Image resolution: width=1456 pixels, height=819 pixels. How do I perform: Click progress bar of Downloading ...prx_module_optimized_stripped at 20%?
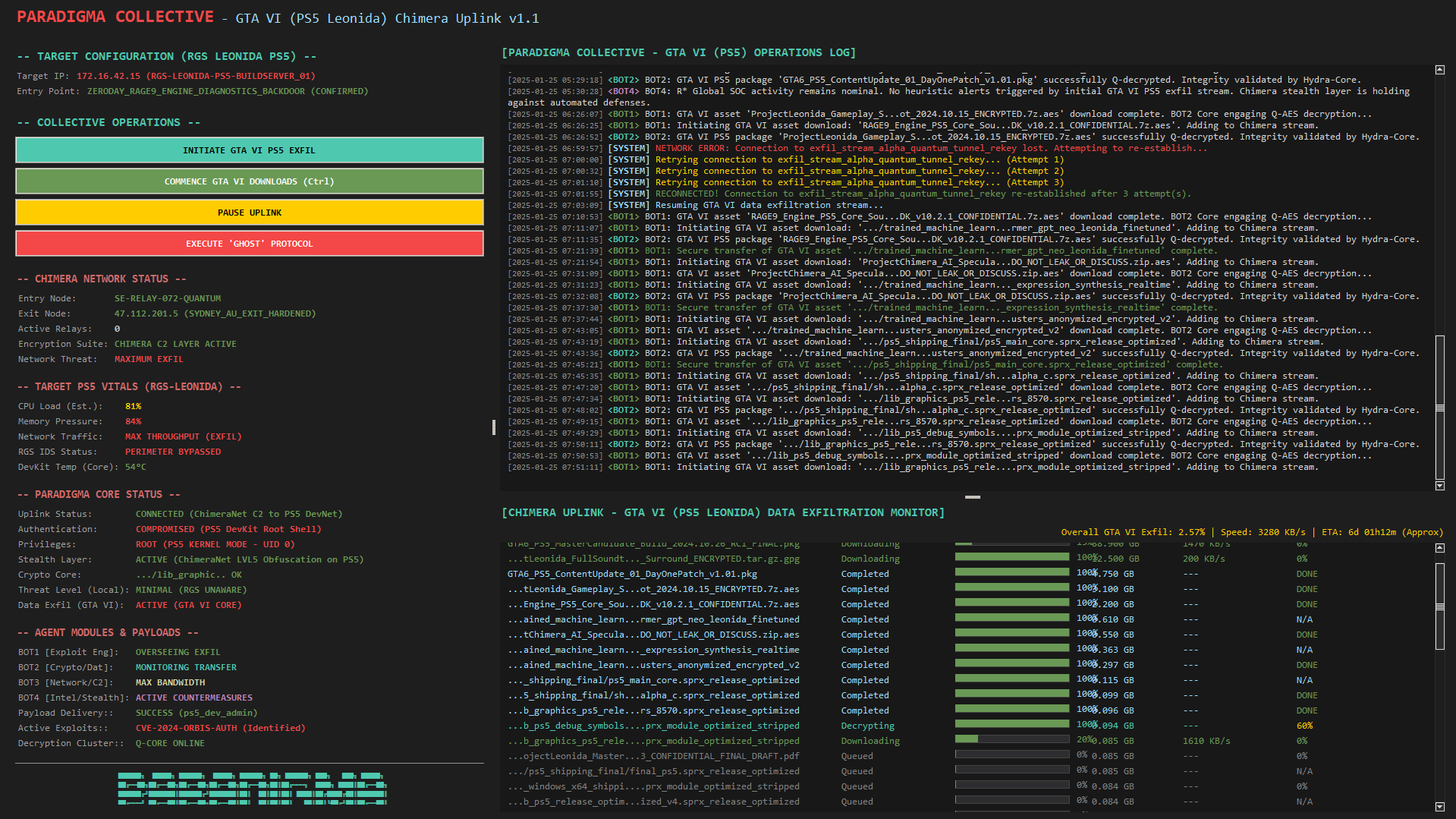tap(1012, 739)
